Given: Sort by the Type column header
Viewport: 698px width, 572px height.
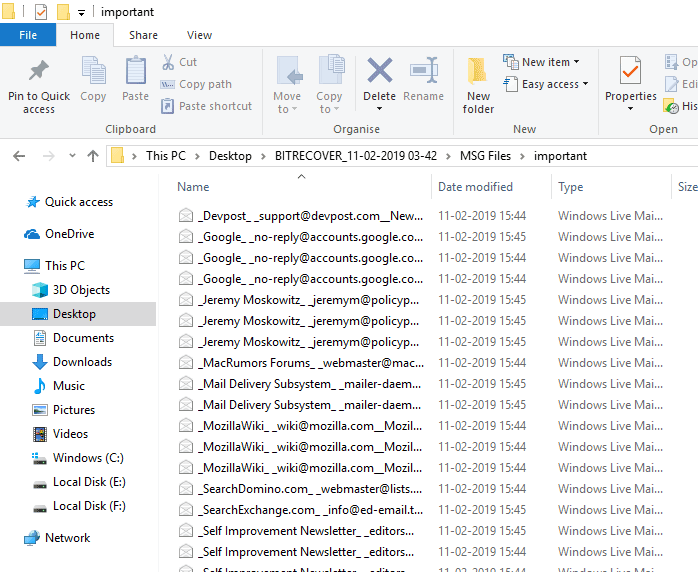Looking at the screenshot, I should (x=571, y=187).
